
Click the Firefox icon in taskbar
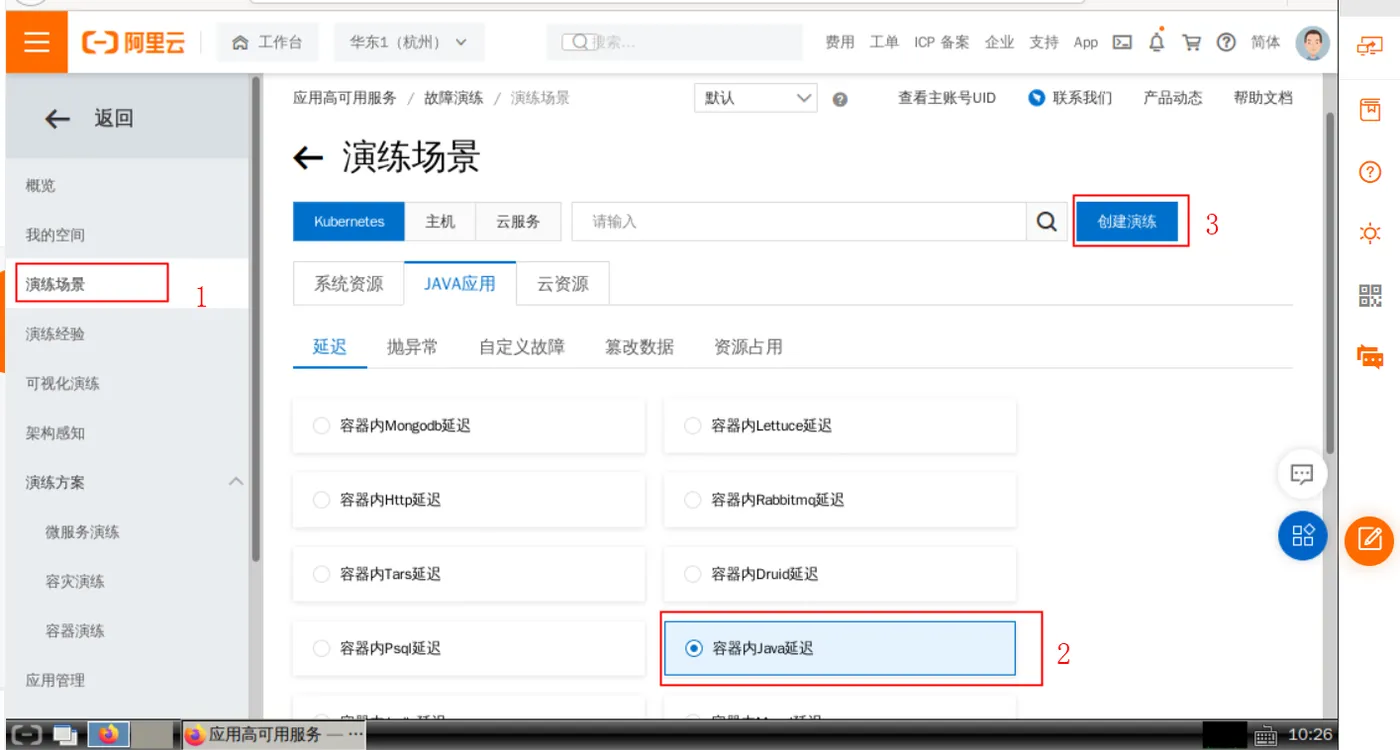(x=109, y=734)
